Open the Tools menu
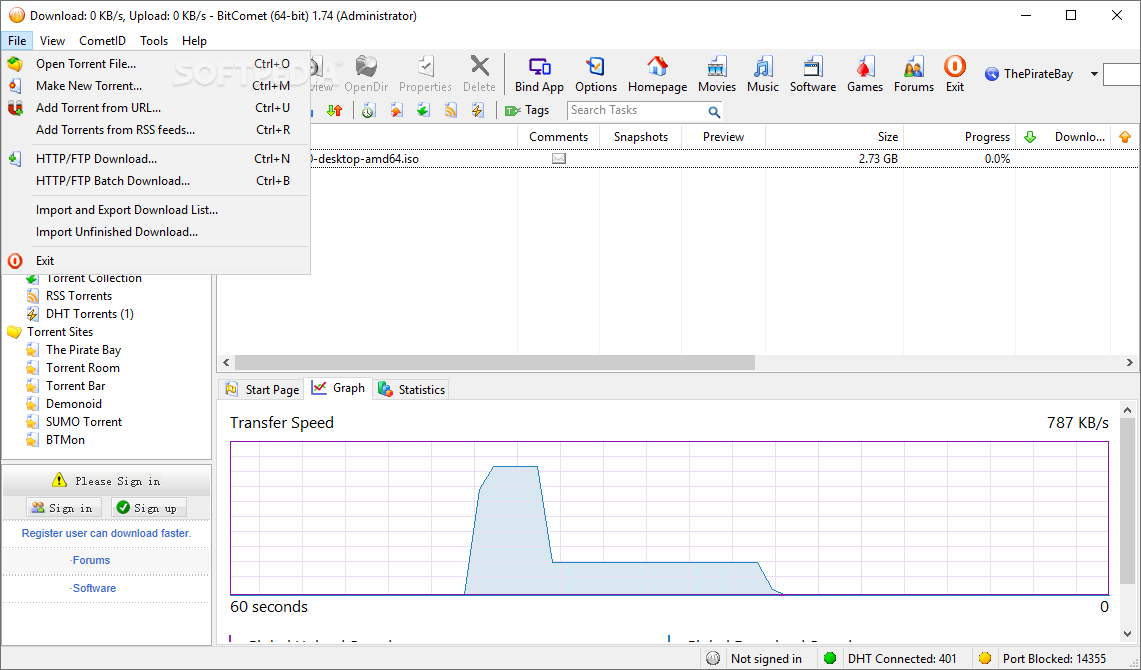 [154, 41]
